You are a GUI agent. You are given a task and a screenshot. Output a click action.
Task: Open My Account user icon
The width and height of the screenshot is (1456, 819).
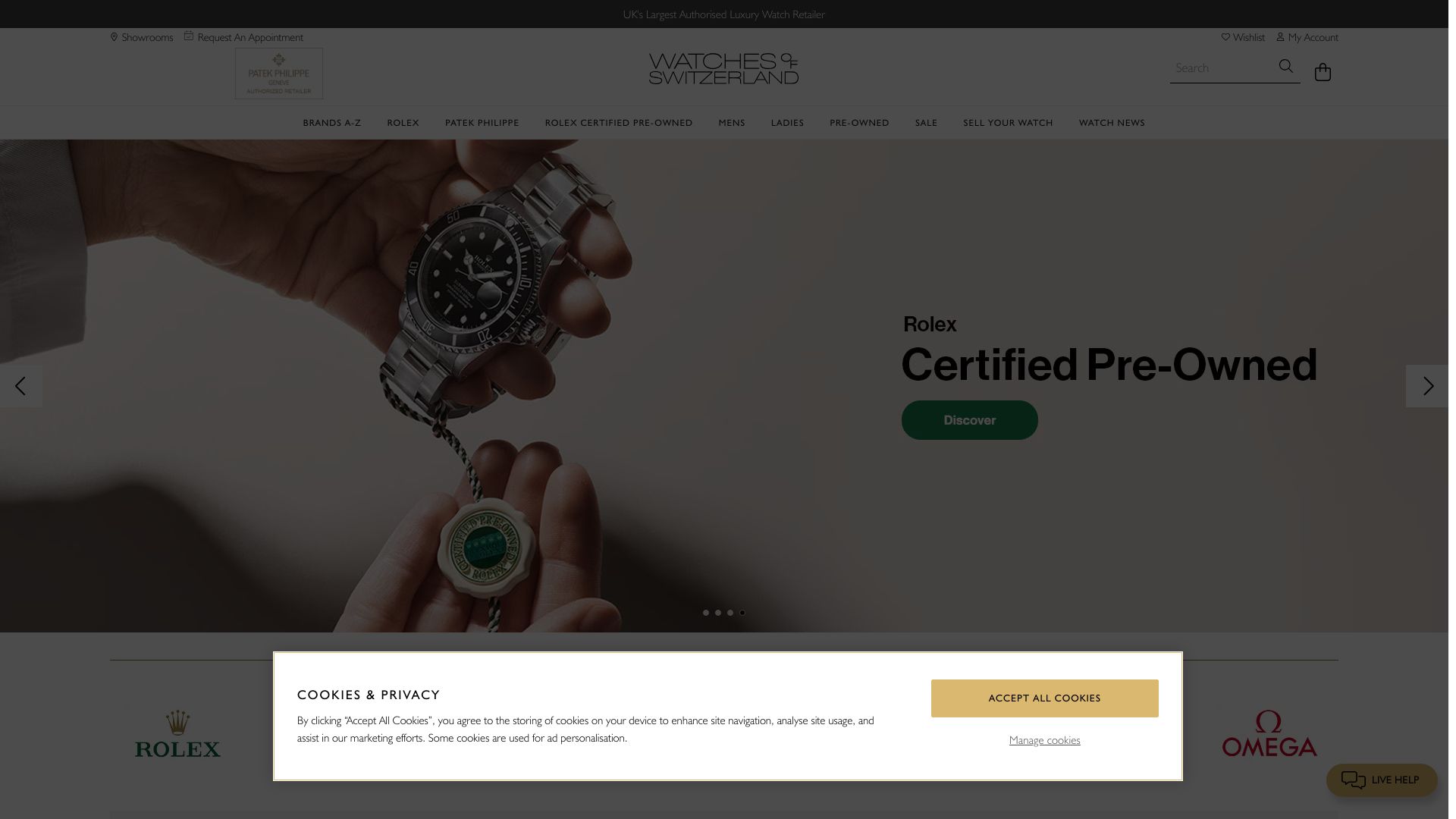1280,37
